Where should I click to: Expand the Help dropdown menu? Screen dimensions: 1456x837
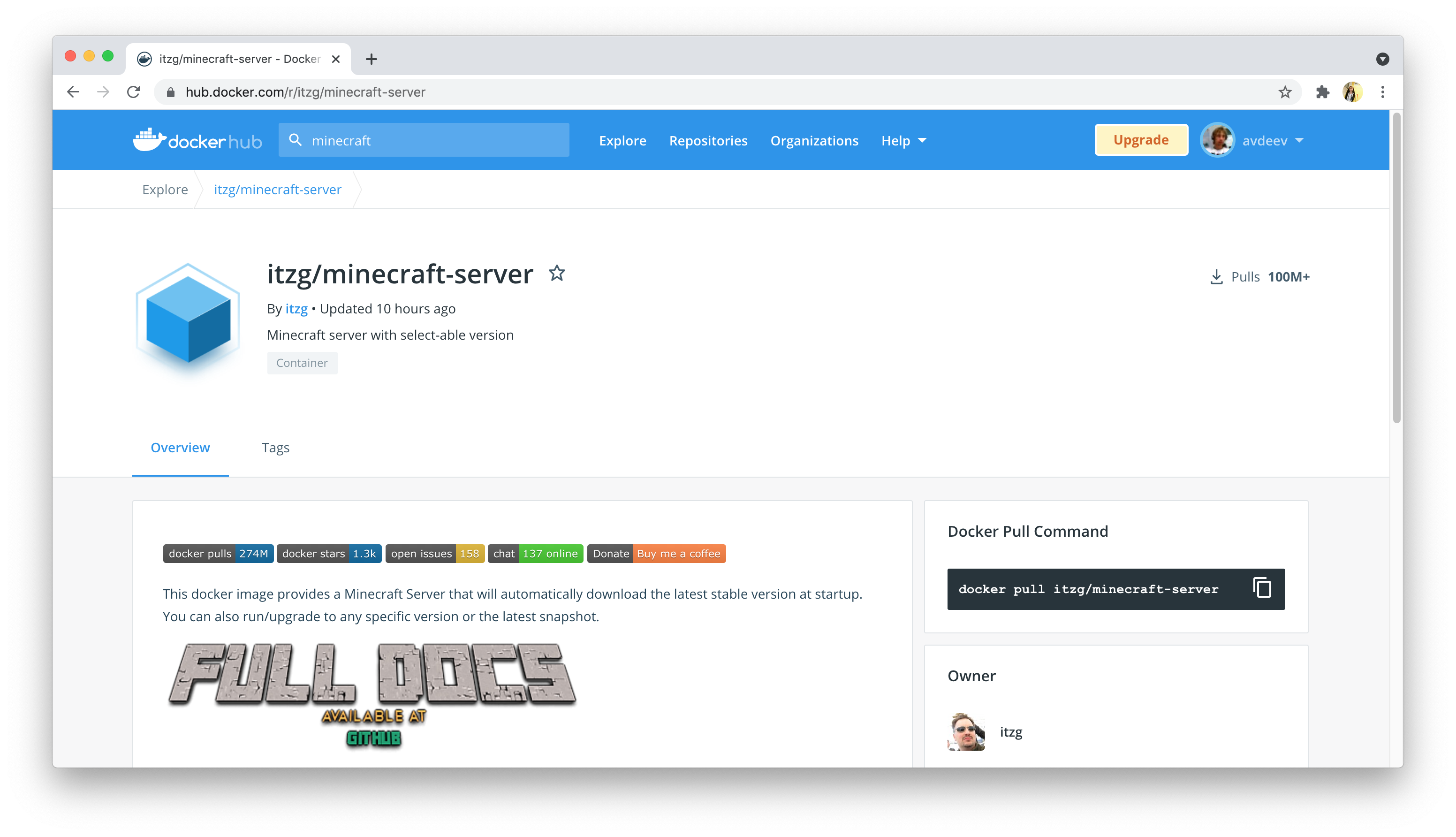point(904,141)
